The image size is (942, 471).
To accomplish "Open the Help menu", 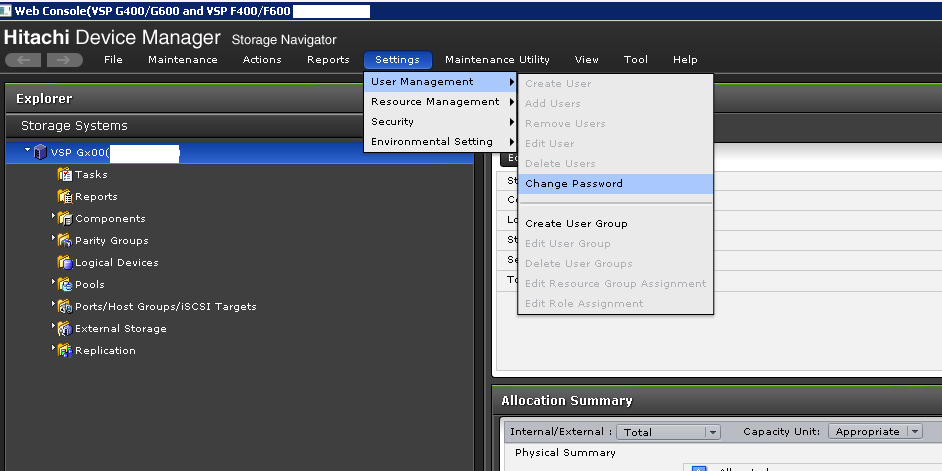I will tap(685, 59).
